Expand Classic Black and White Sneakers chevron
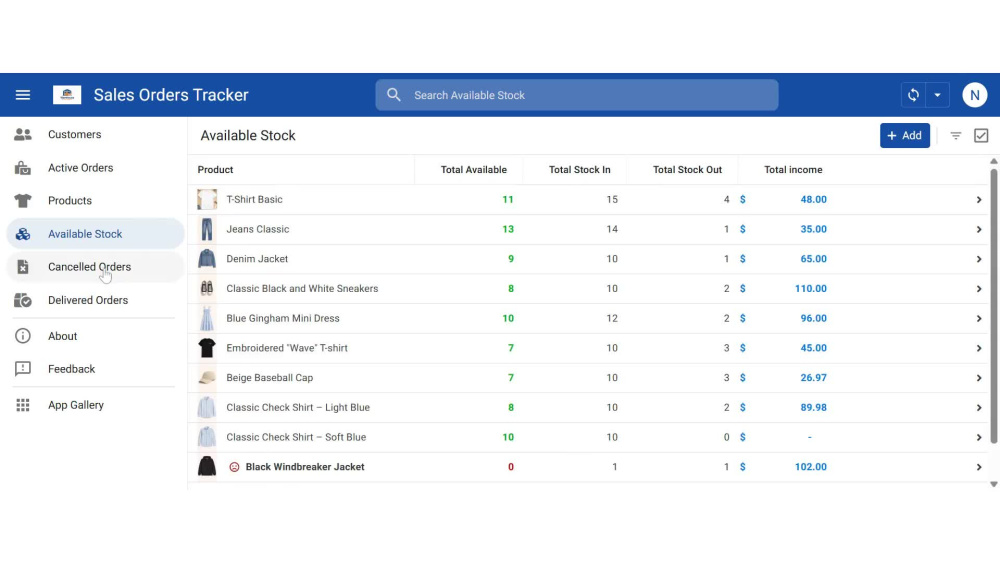Viewport: 1000px width, 563px height. (x=978, y=289)
